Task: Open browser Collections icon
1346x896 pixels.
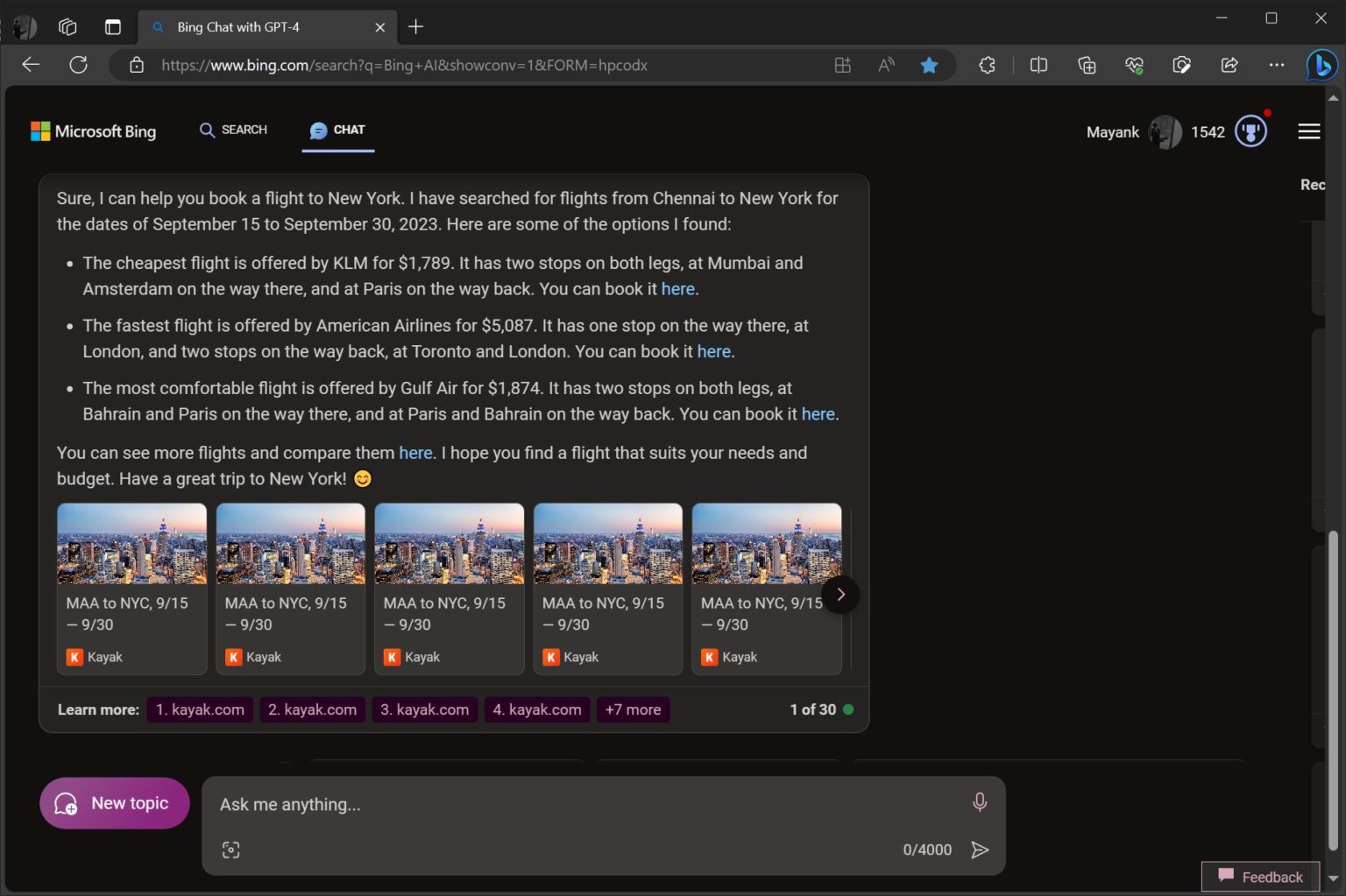Action: pyautogui.click(x=1087, y=65)
